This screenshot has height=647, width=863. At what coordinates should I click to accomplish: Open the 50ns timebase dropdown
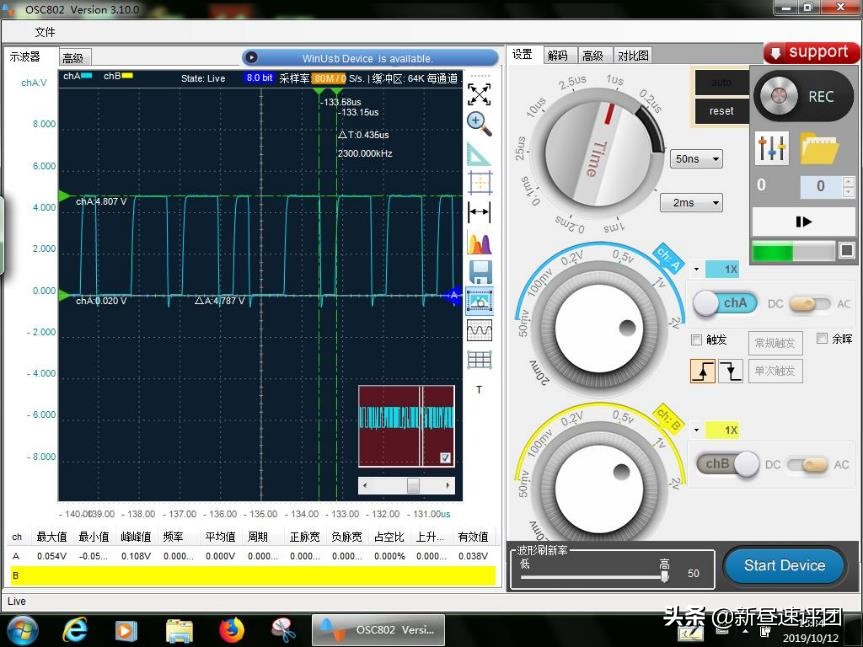697,159
